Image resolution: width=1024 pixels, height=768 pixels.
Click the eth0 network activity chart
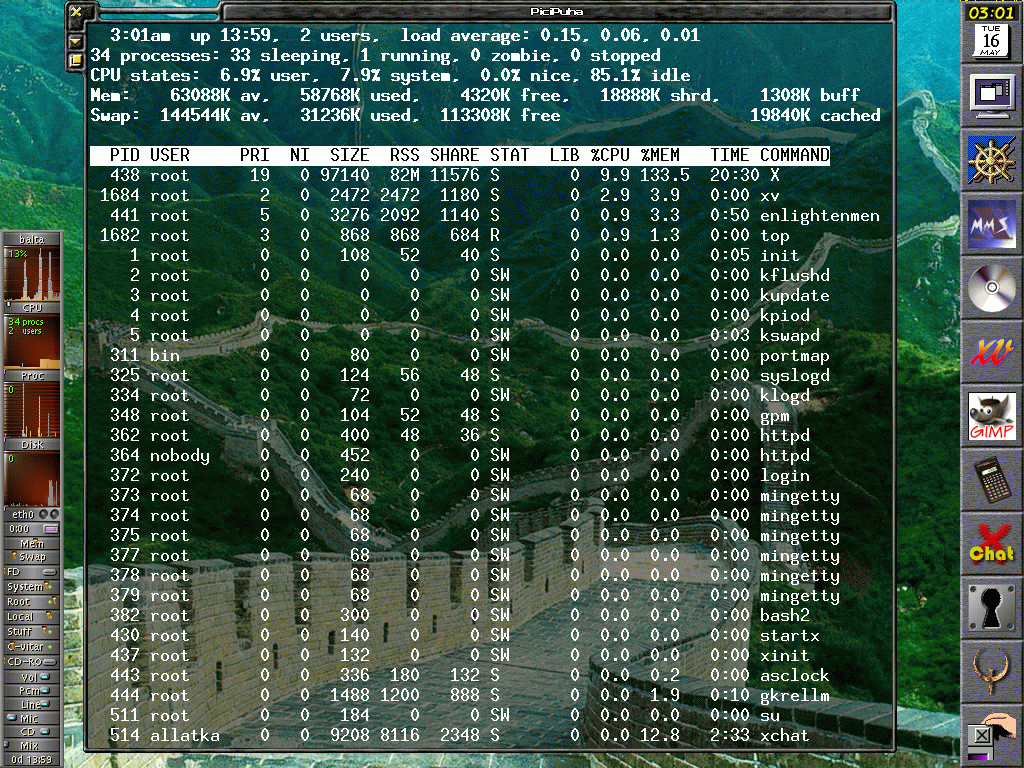32,479
